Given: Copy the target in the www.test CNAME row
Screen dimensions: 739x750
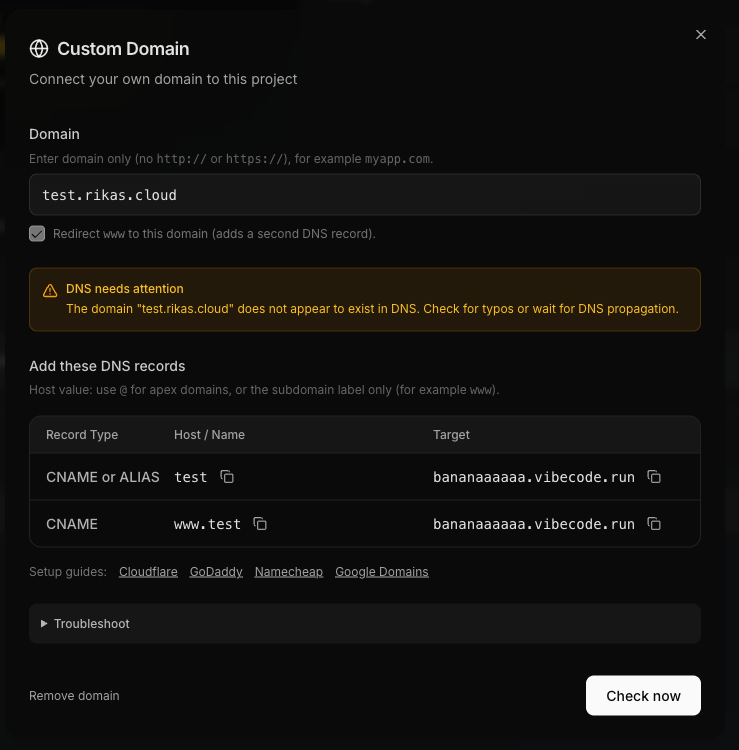Looking at the screenshot, I should (654, 524).
